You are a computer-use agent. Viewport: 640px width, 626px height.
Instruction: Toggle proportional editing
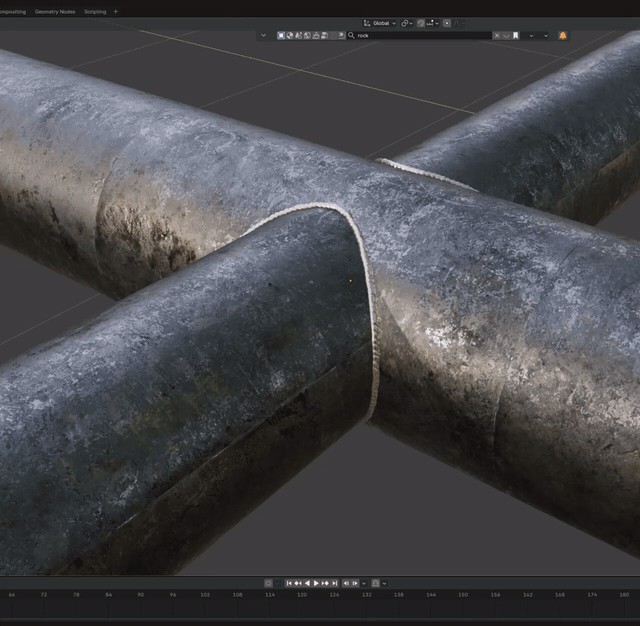coord(447,23)
